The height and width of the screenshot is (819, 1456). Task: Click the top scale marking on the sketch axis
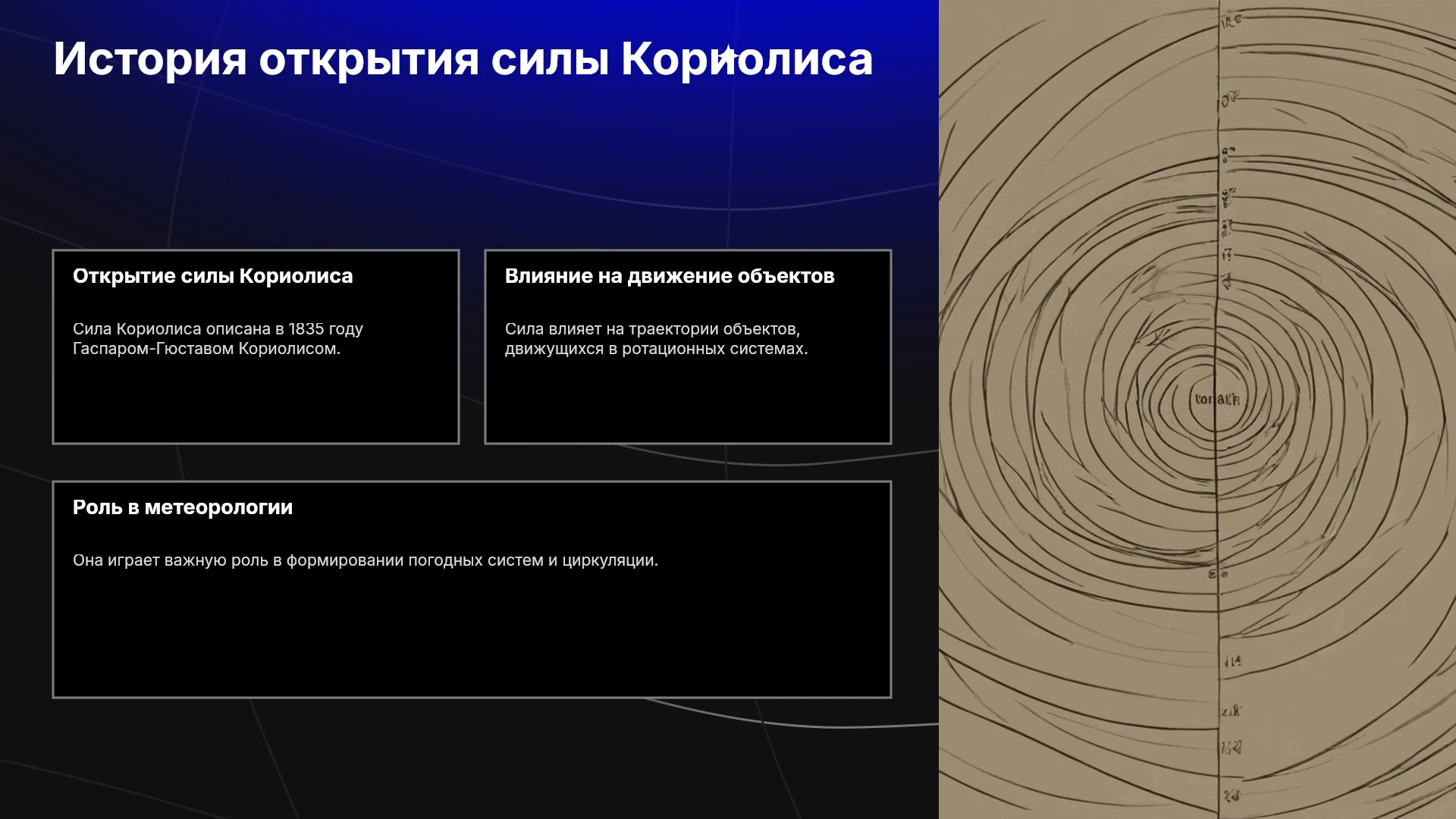[1232, 20]
